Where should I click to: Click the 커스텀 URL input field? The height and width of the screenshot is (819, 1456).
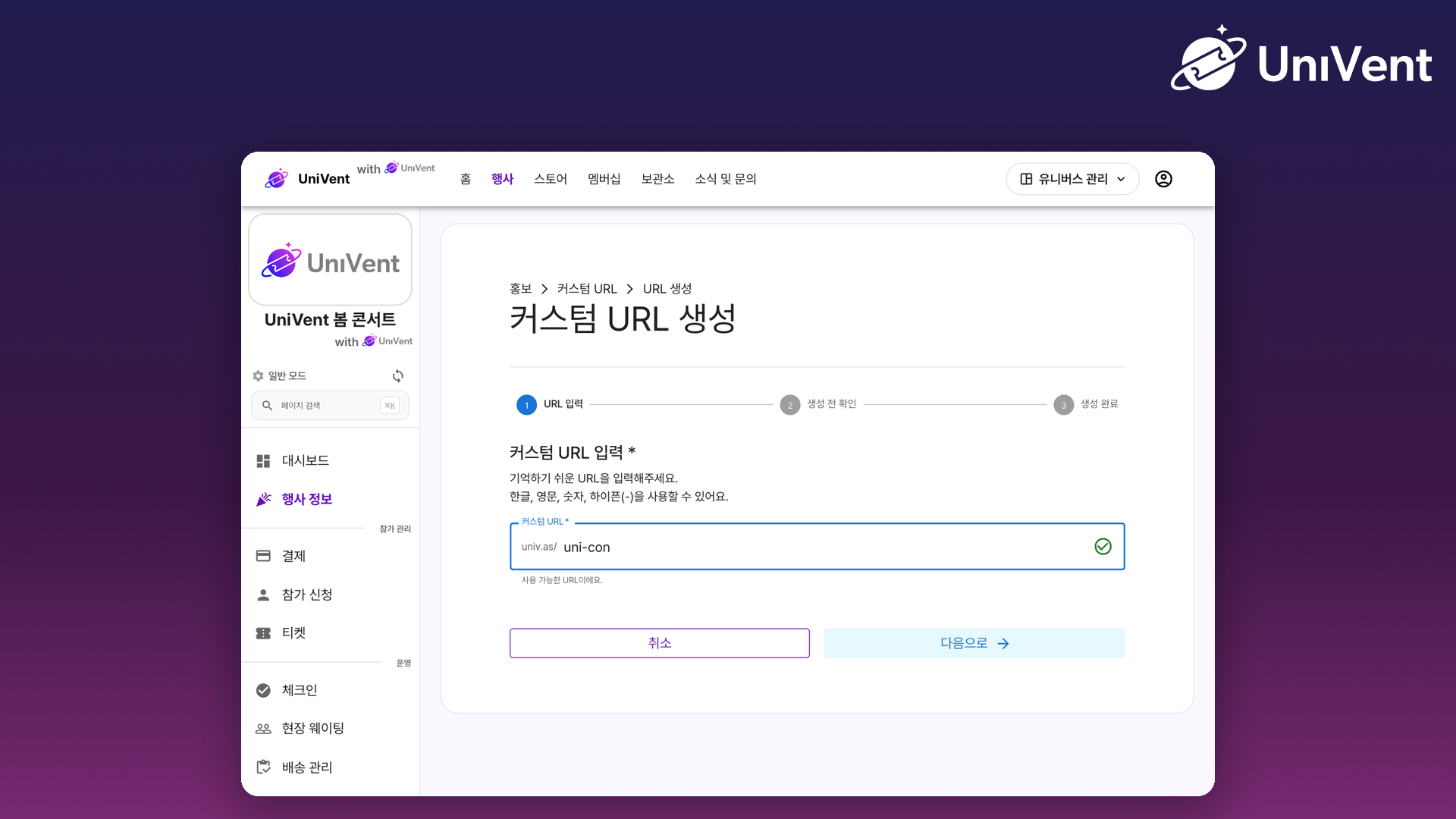click(817, 547)
